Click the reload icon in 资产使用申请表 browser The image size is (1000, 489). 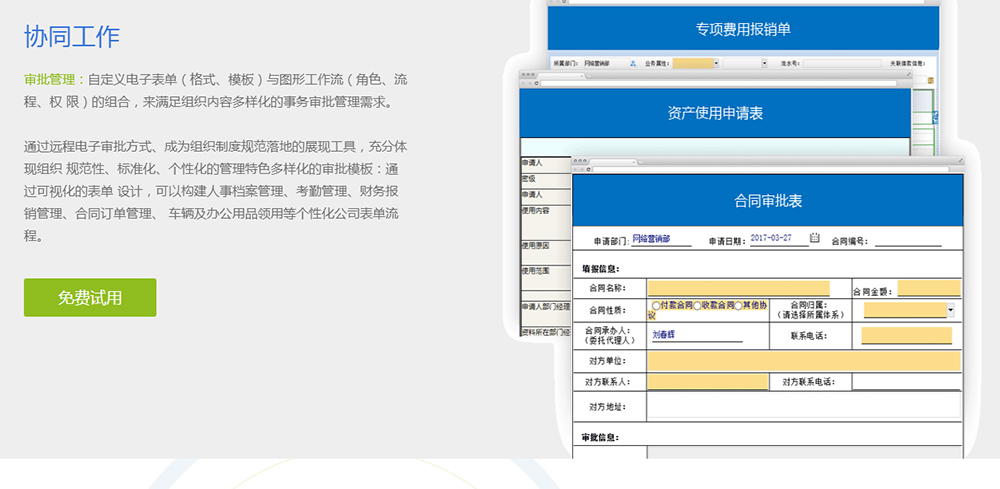pyautogui.click(x=536, y=84)
